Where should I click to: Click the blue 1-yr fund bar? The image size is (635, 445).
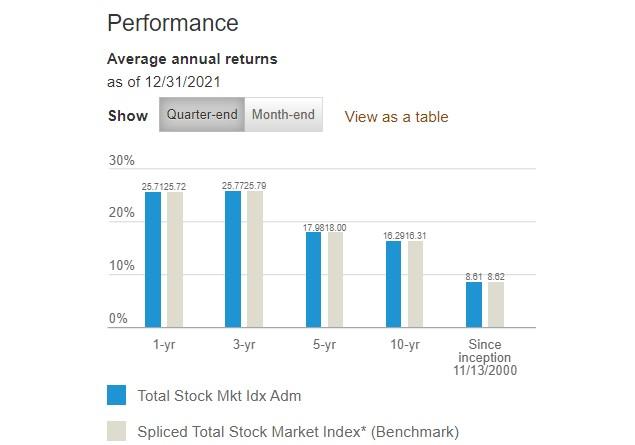[153, 260]
